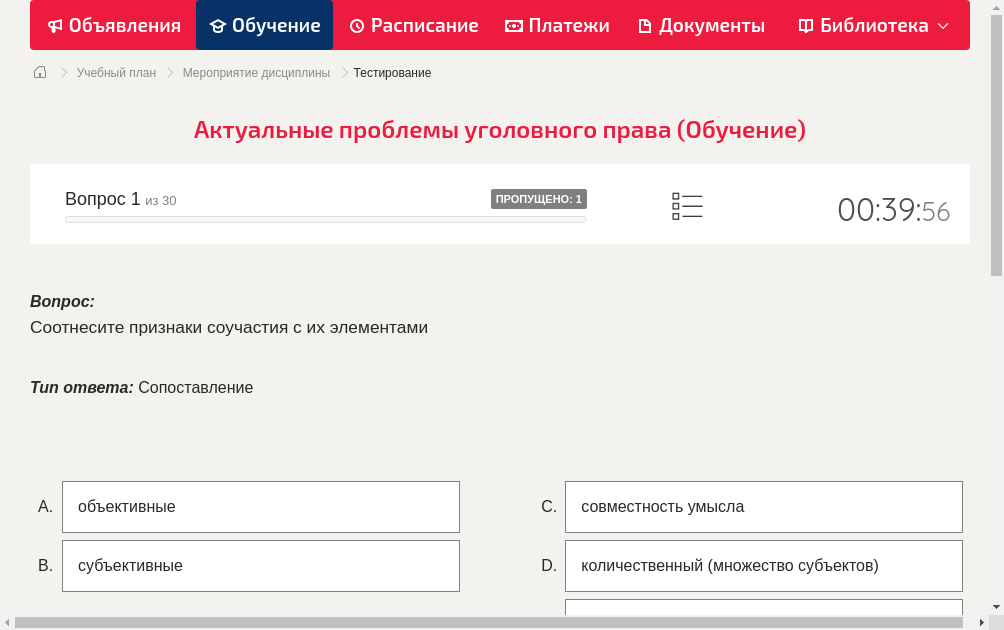Viewport: 1004px width, 630px height.
Task: Select answer option D количественный множество субъектов
Action: pyautogui.click(x=763, y=565)
